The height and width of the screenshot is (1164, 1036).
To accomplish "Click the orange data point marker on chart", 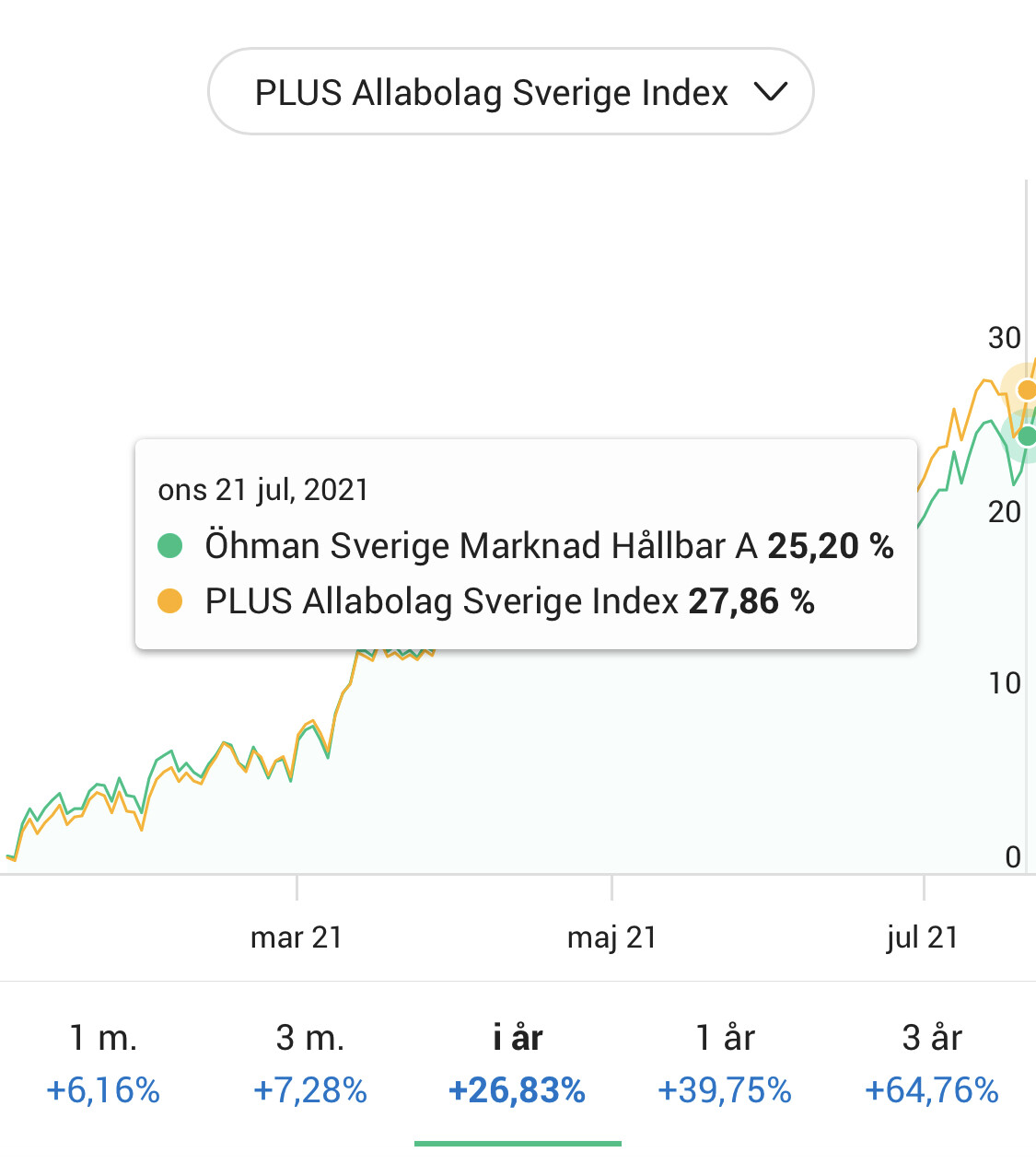I will pos(1027,390).
